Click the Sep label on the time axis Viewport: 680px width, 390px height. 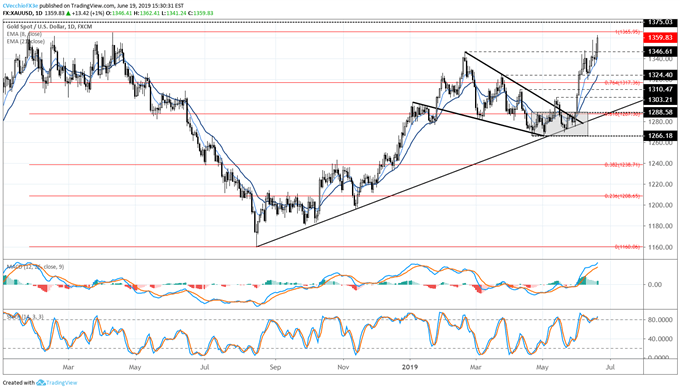(275, 367)
